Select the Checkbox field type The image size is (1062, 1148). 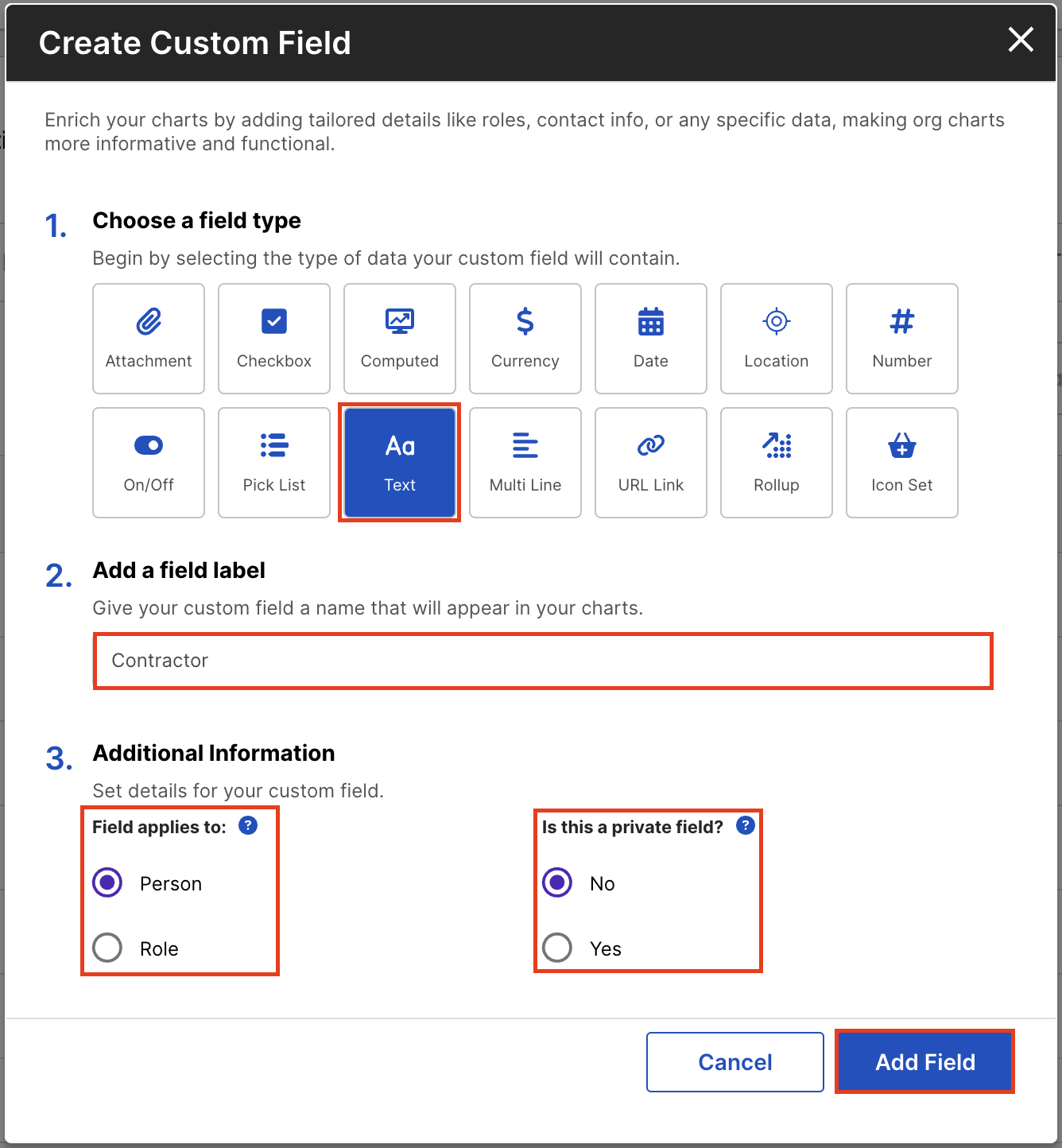[x=273, y=338]
